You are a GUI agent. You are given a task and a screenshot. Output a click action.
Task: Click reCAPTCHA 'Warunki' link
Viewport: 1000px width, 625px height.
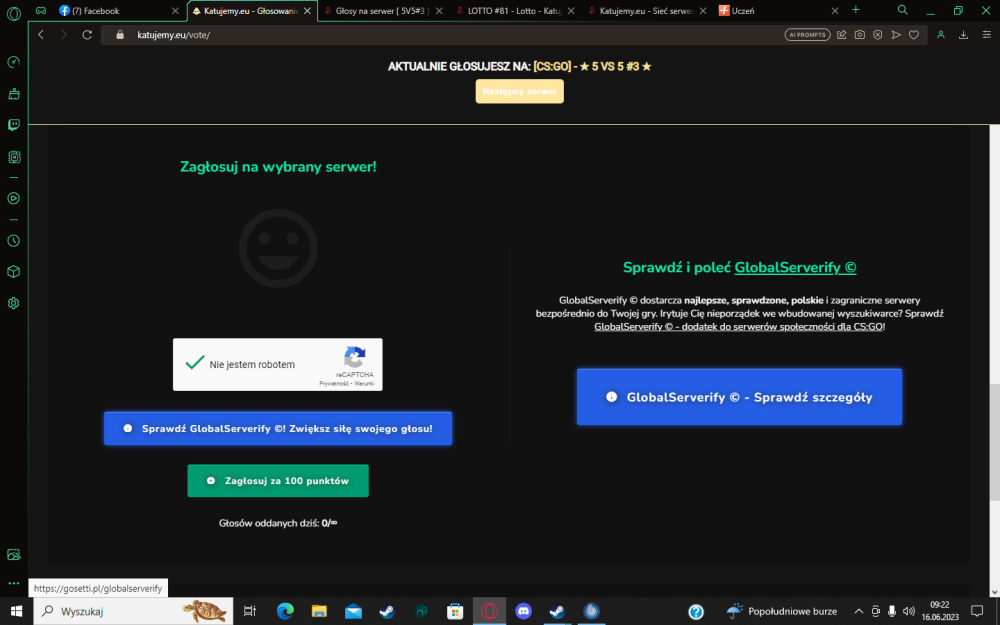tap(364, 383)
